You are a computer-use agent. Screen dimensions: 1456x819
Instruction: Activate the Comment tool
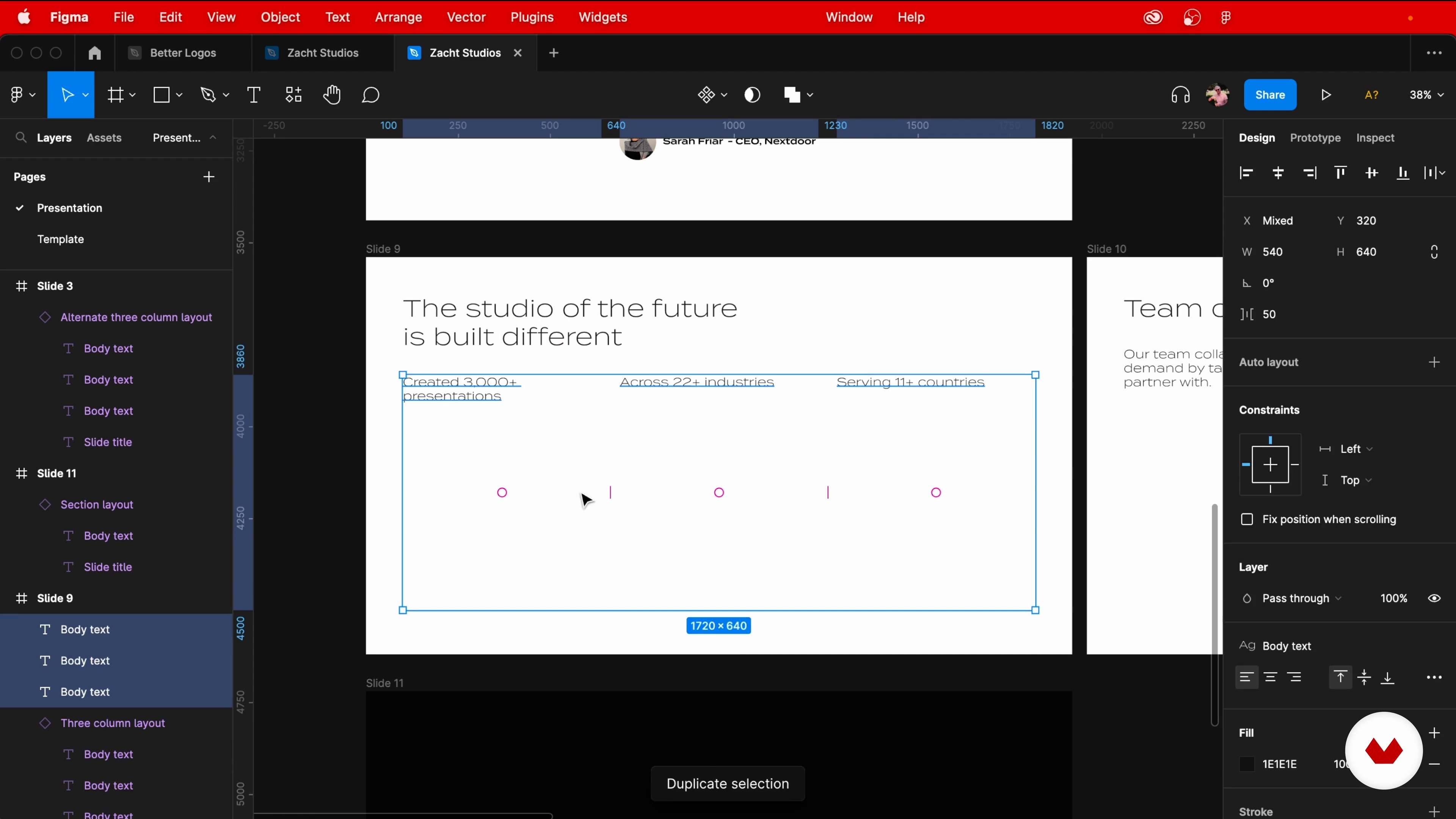pos(371,95)
